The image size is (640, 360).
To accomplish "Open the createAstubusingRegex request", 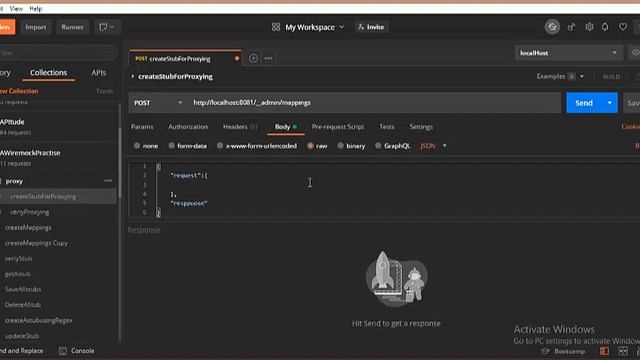I will (x=39, y=320).
